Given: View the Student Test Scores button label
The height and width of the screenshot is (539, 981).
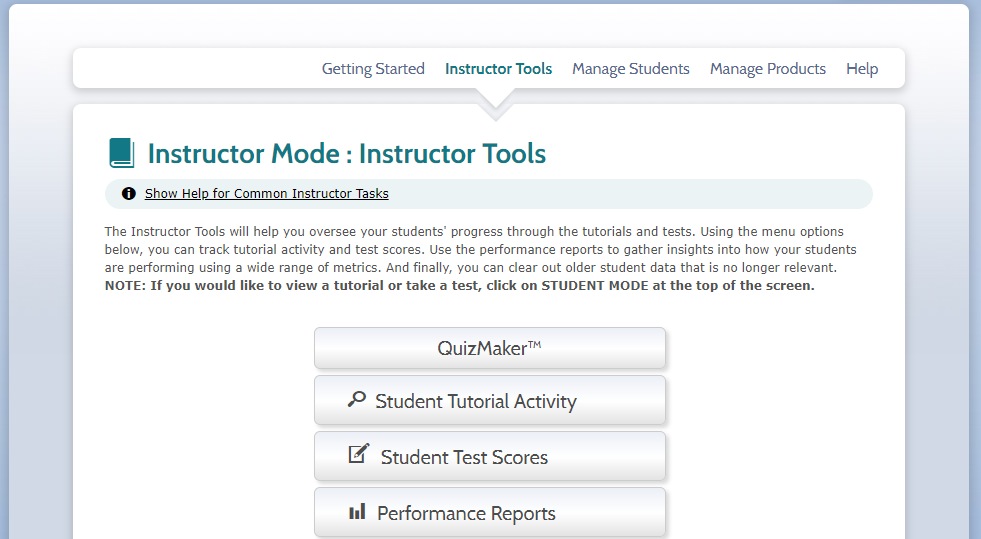Looking at the screenshot, I should [x=464, y=458].
